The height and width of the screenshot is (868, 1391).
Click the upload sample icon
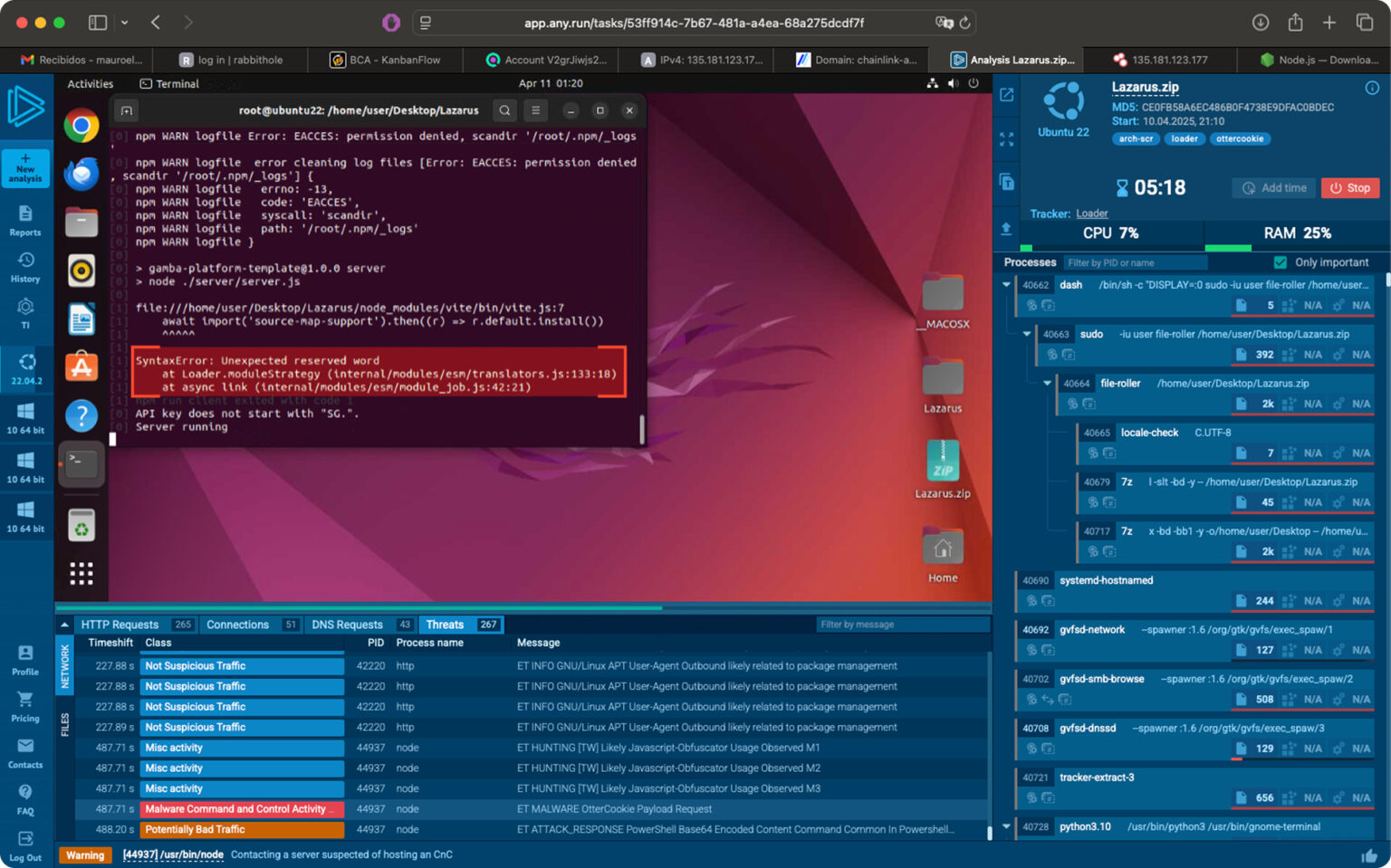tap(1006, 228)
